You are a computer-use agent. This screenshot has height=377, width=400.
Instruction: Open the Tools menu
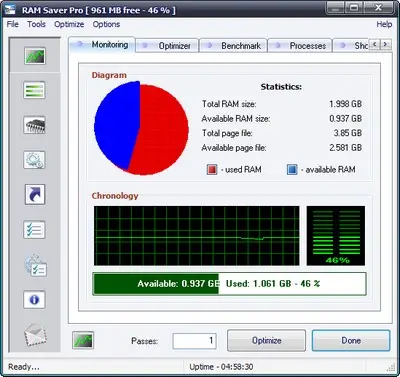click(36, 24)
